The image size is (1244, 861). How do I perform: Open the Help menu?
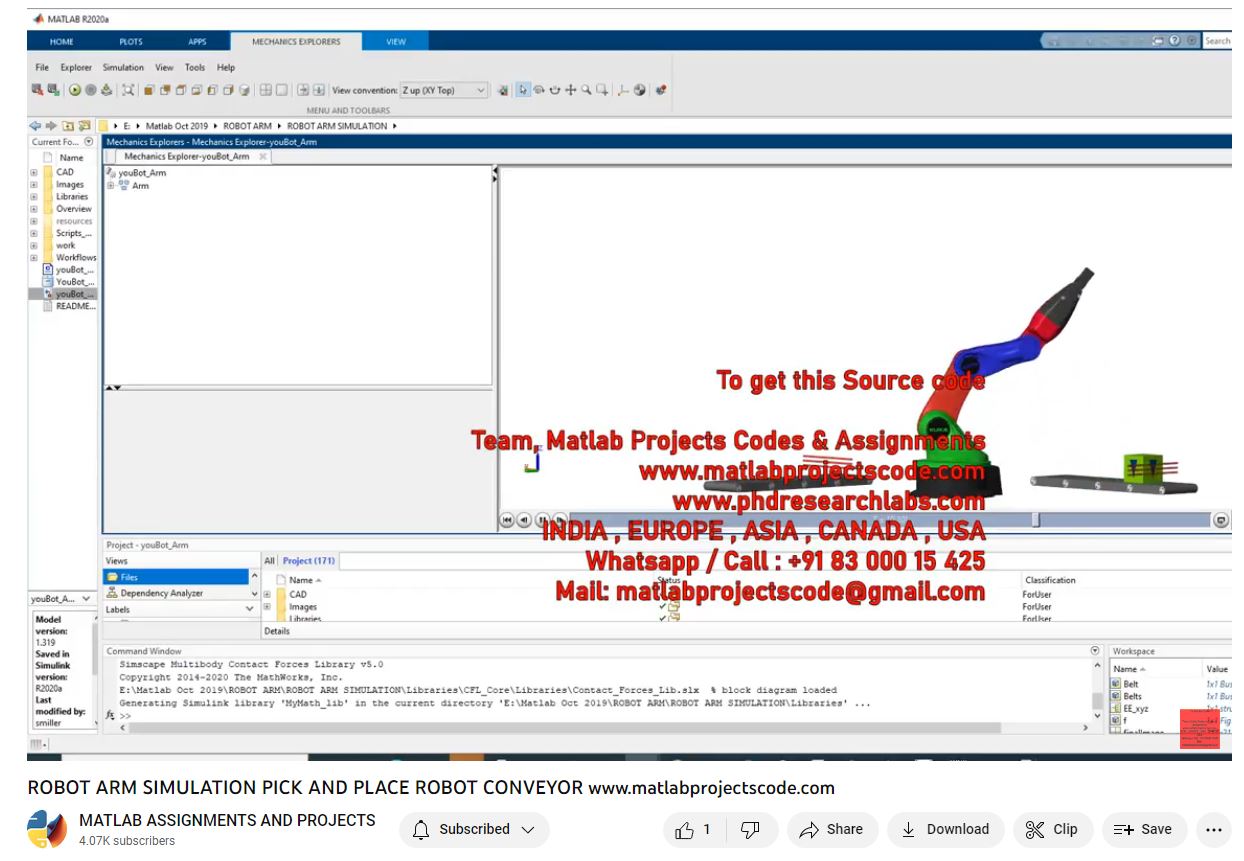coord(226,68)
